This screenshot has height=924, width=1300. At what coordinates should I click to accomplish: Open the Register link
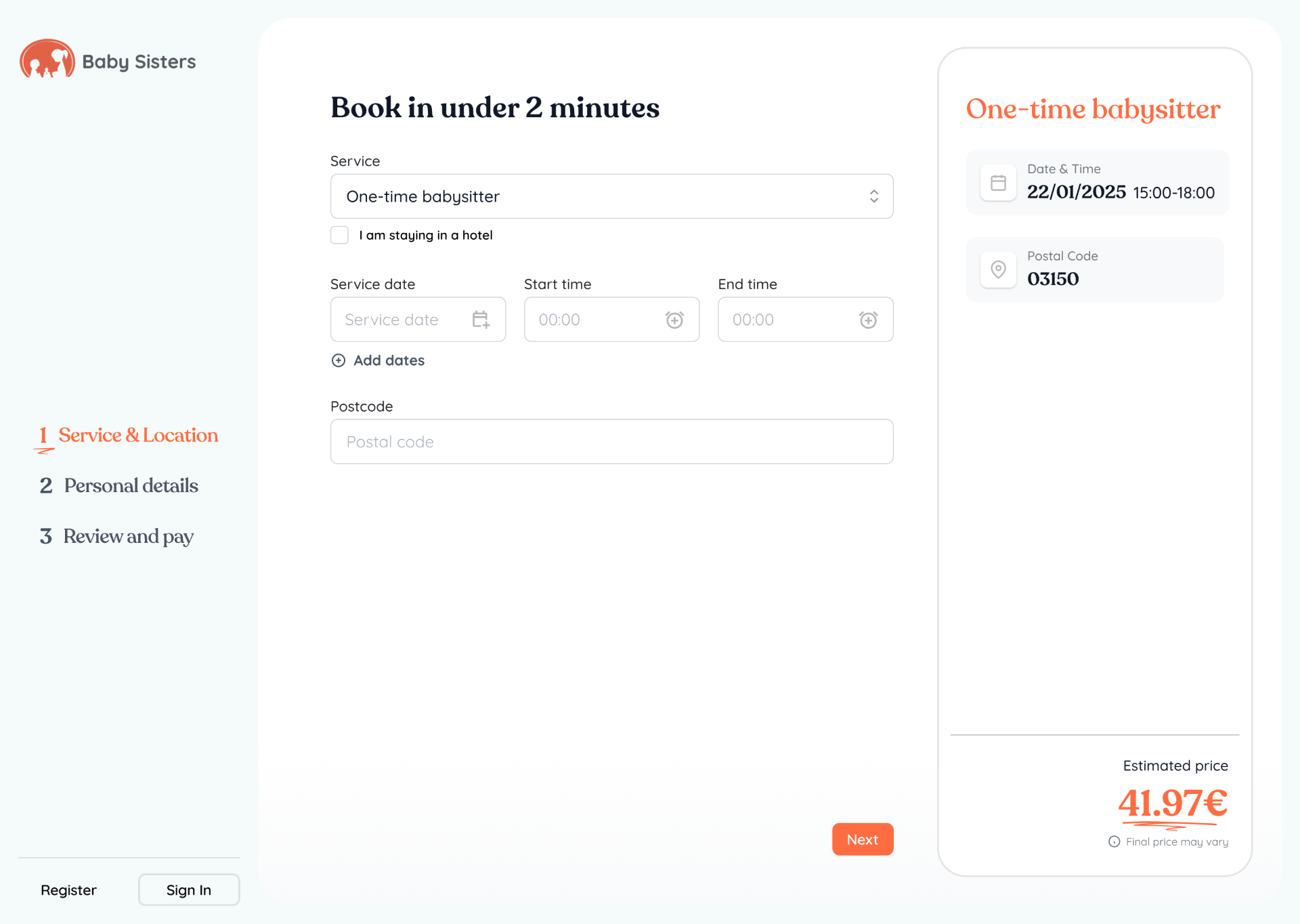point(68,889)
